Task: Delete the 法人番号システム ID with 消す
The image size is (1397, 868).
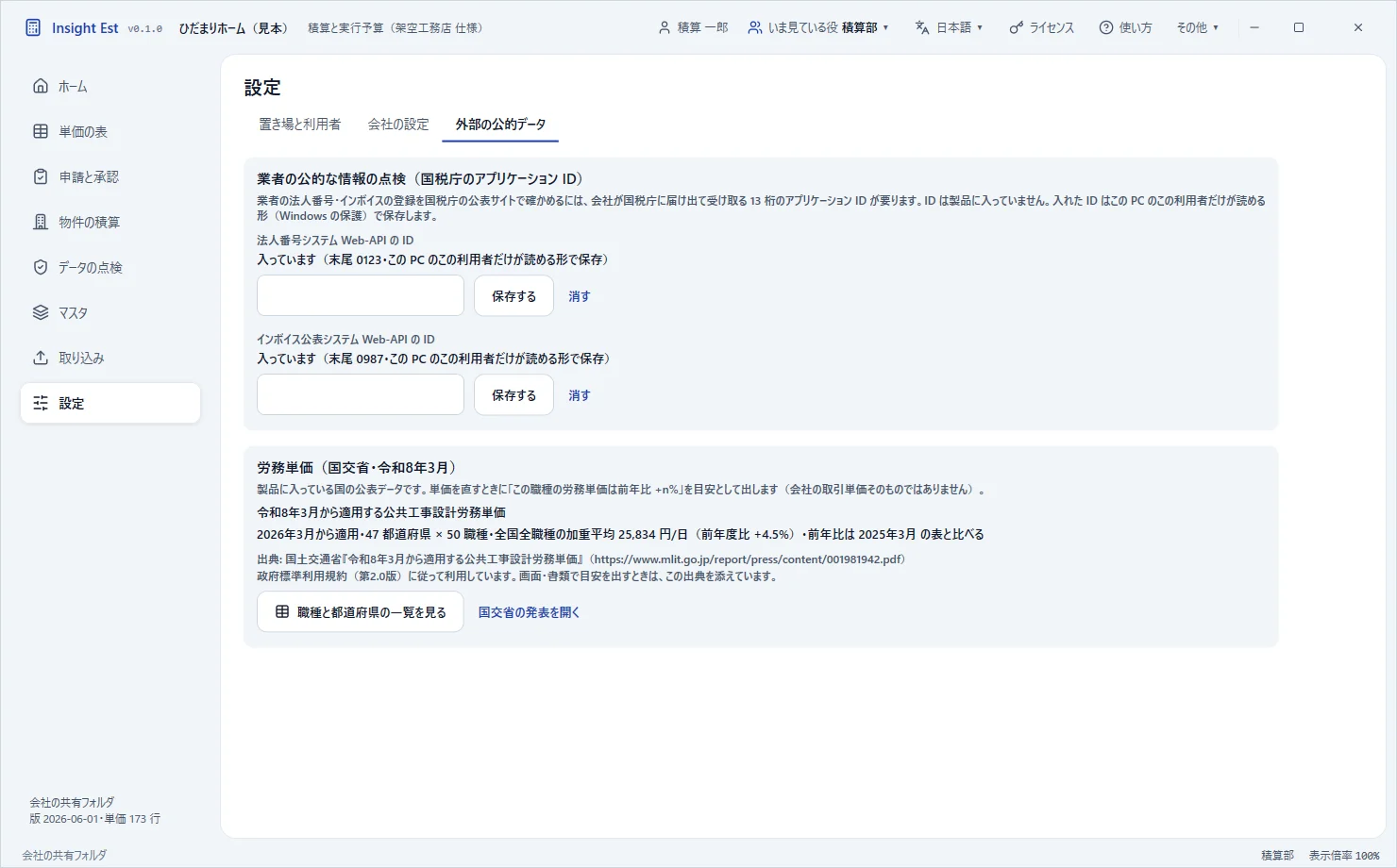Action: [579, 296]
